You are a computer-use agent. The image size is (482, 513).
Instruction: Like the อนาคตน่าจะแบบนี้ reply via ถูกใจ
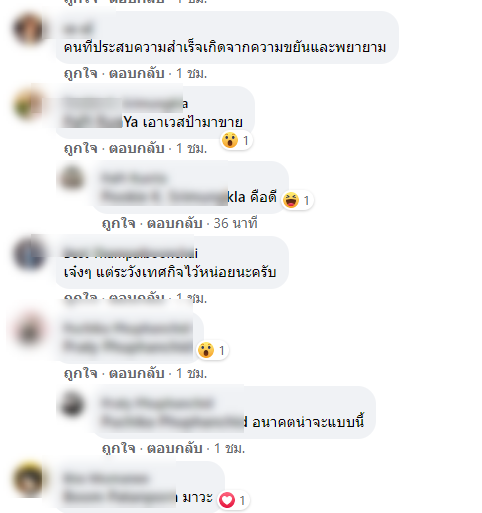119,448
